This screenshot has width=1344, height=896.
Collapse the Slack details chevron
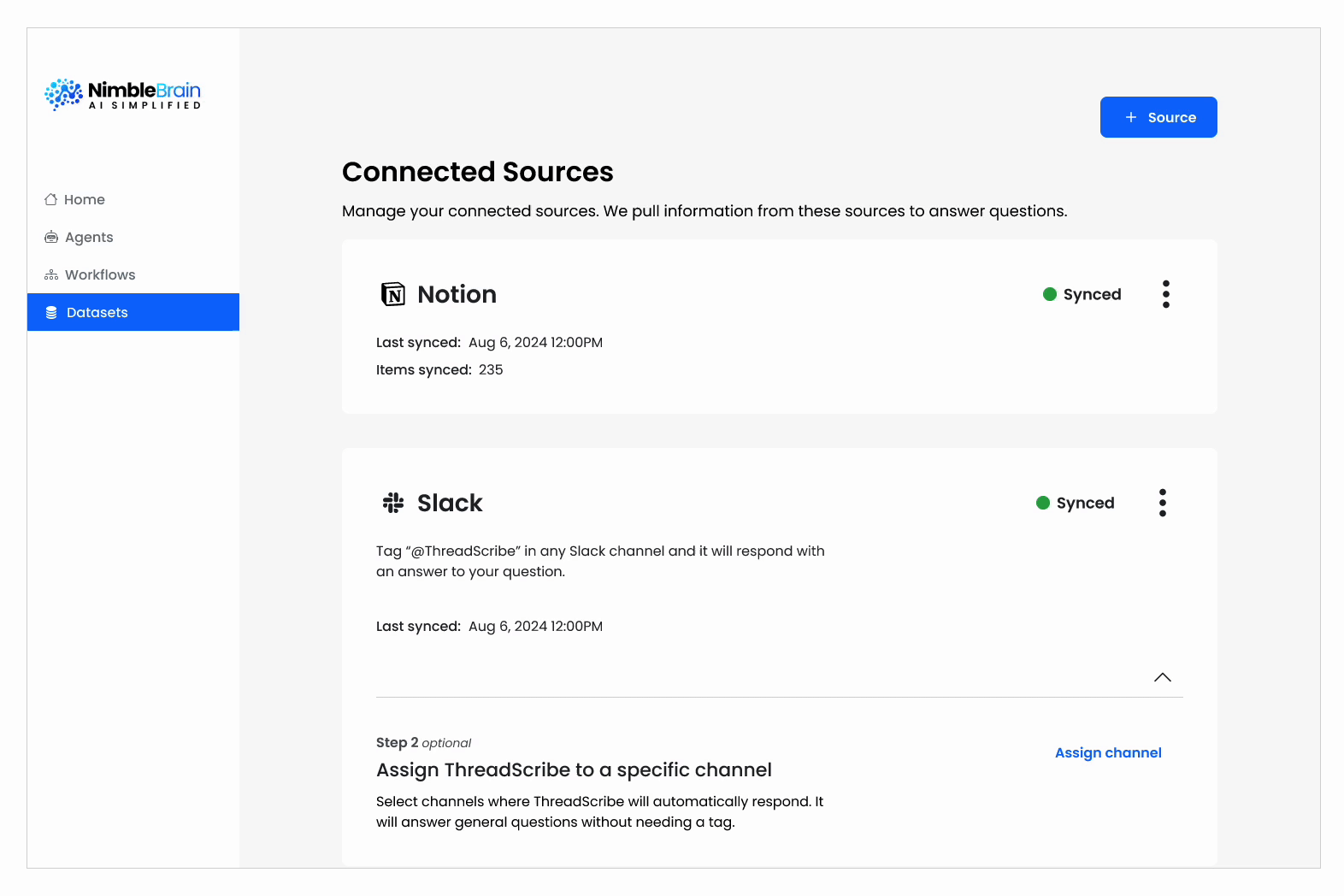pos(1163,677)
